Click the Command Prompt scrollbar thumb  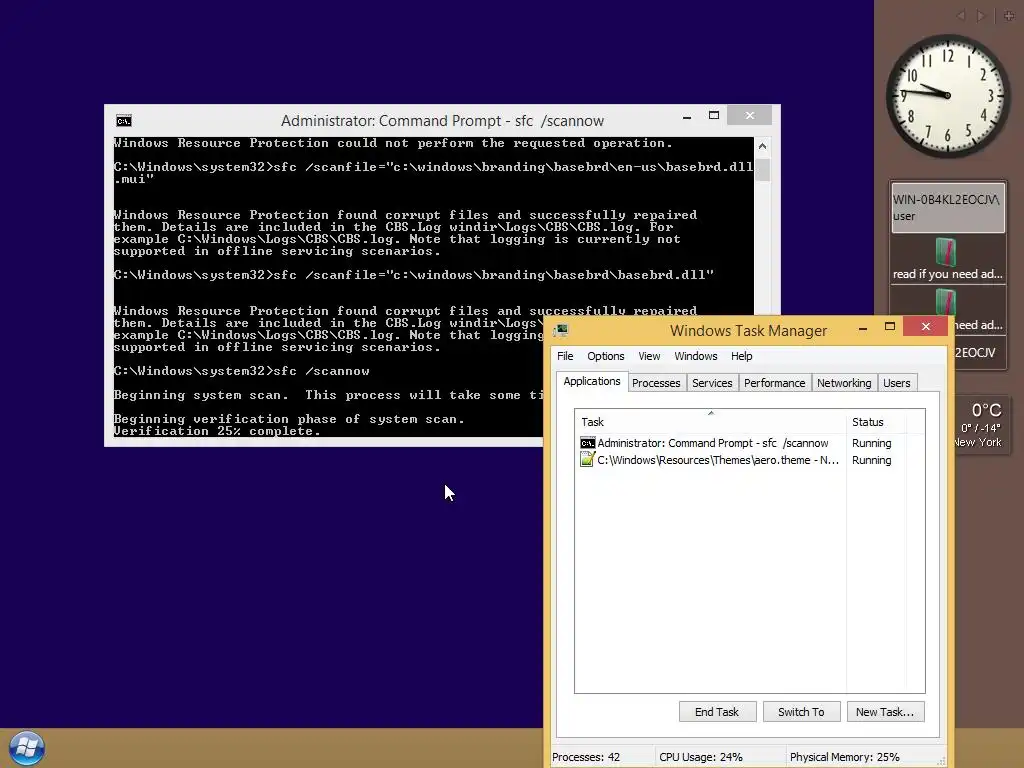tap(762, 170)
